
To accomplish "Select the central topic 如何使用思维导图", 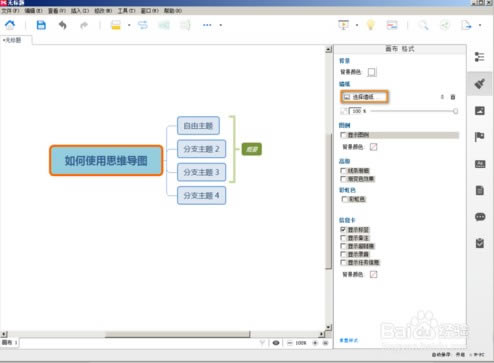I will click(x=106, y=160).
